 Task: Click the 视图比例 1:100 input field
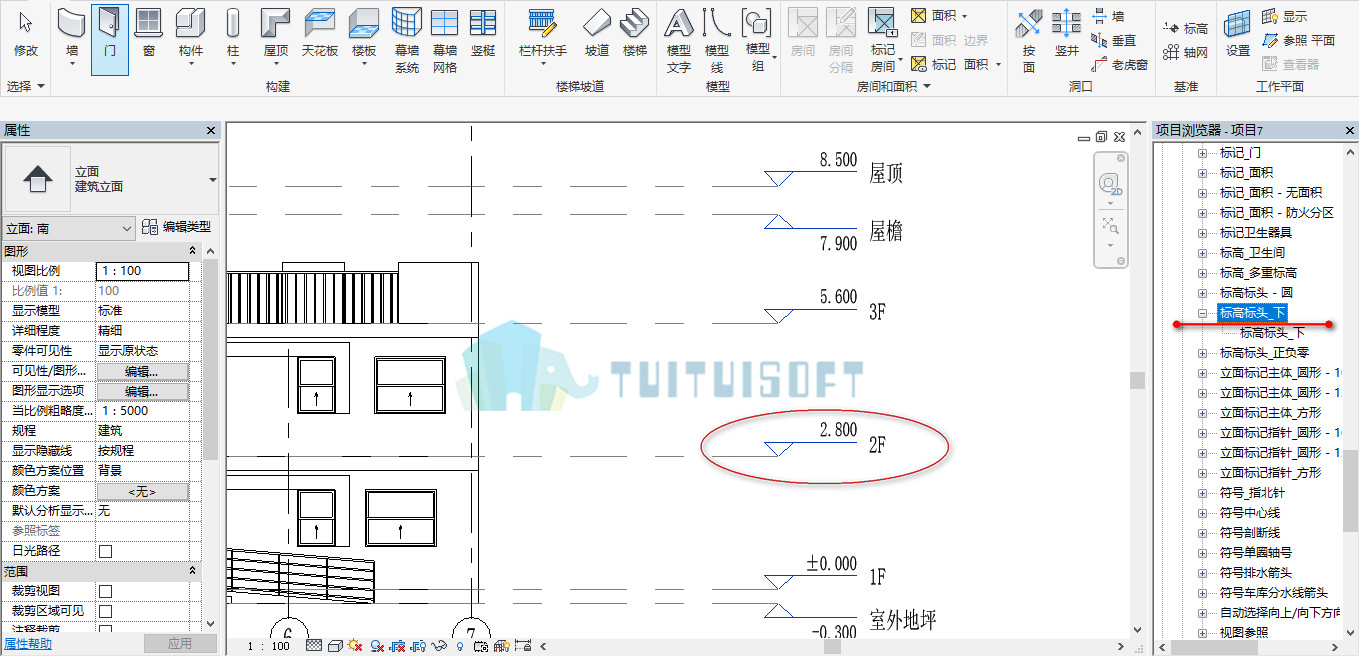(x=142, y=271)
